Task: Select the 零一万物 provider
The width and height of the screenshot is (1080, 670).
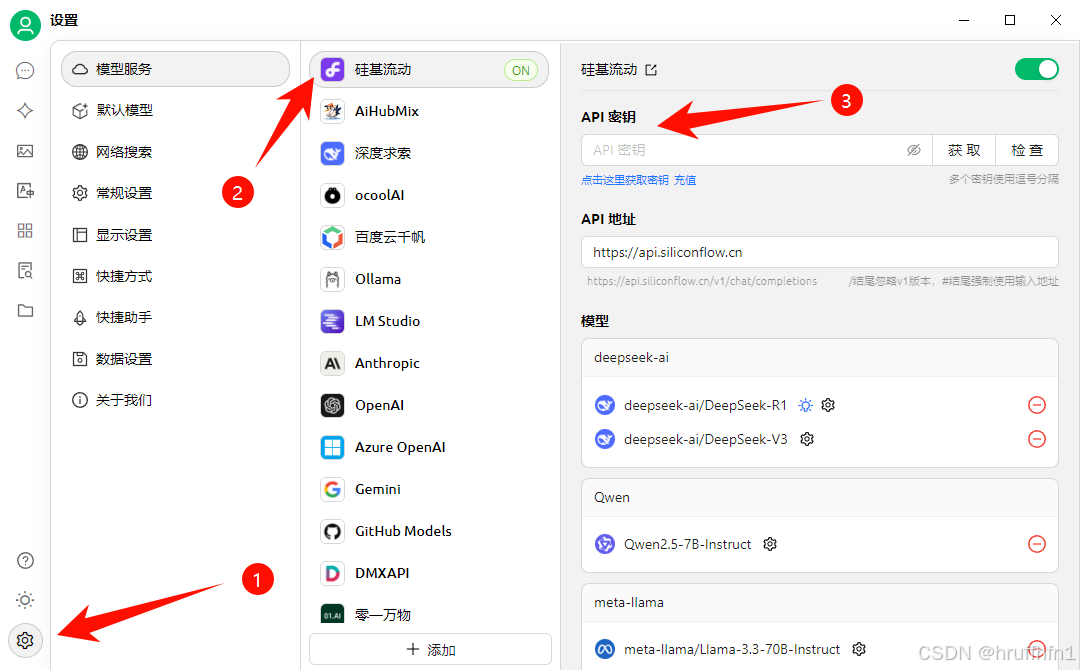Action: 428,614
